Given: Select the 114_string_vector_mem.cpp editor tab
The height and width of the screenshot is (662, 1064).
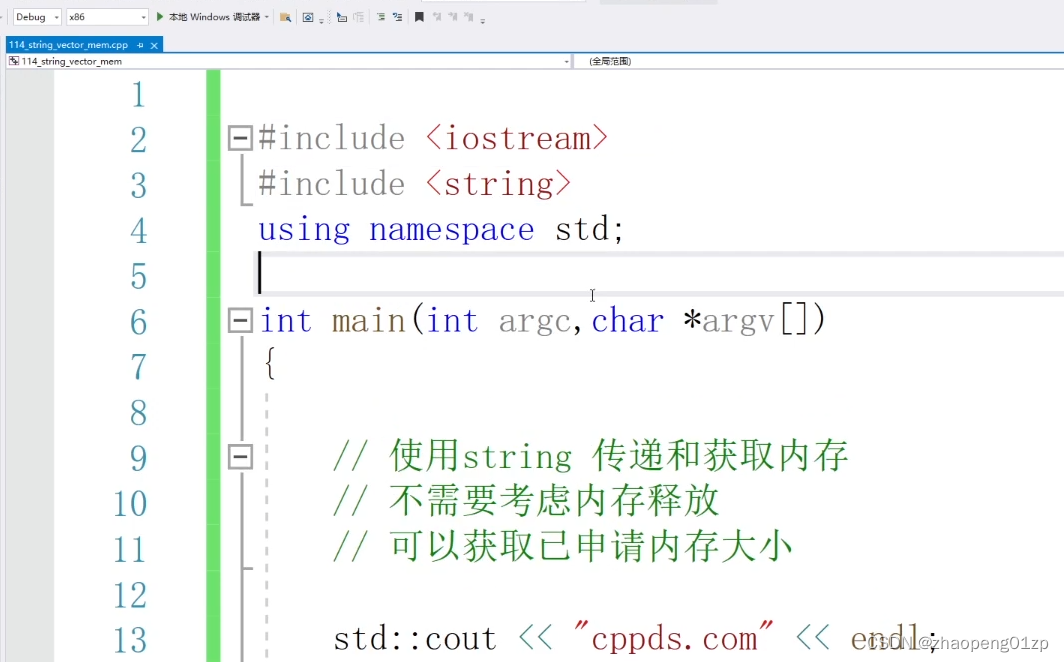Looking at the screenshot, I should 70,44.
